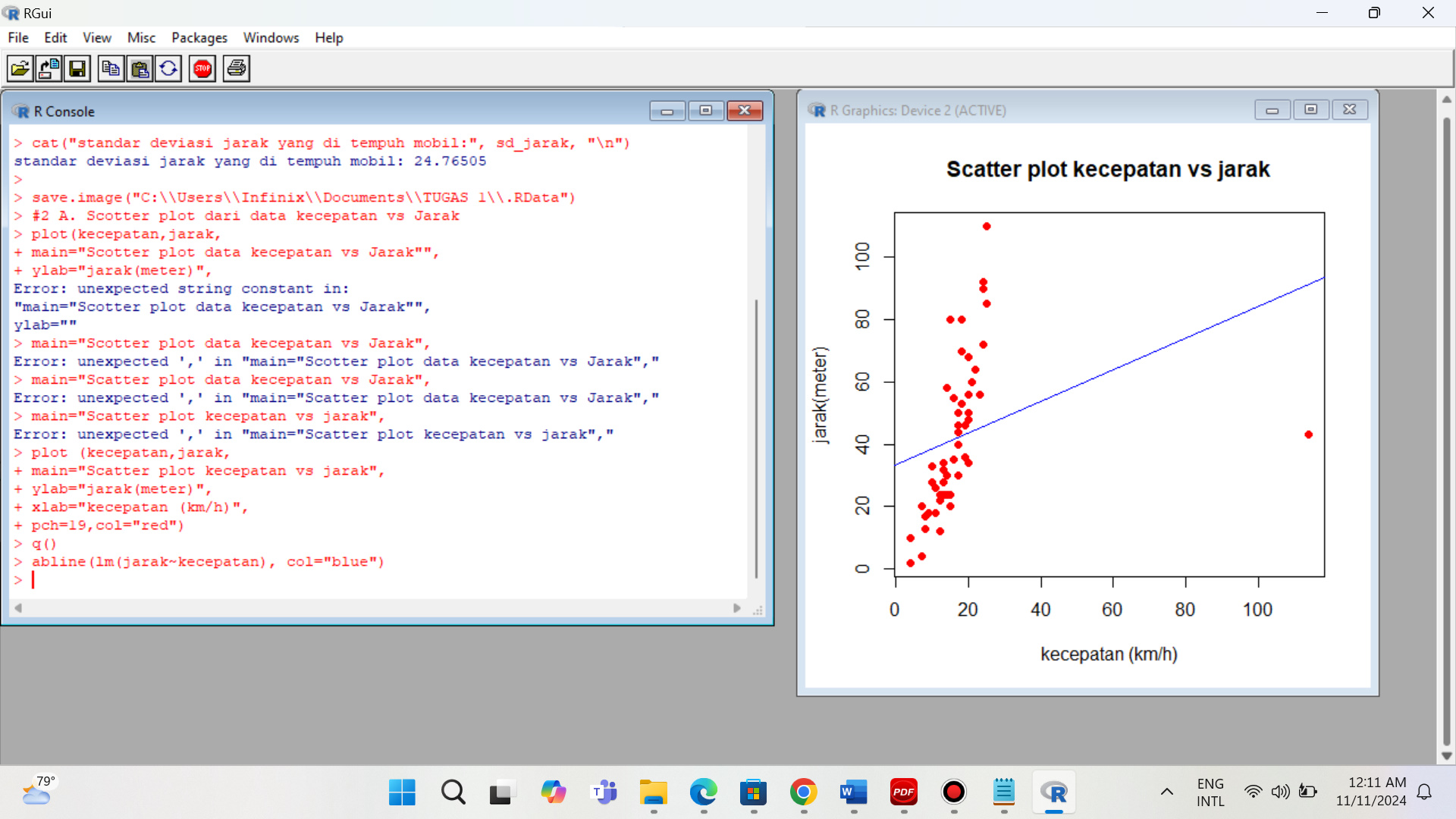
Task: Click the Print toolbar icon
Action: click(237, 69)
